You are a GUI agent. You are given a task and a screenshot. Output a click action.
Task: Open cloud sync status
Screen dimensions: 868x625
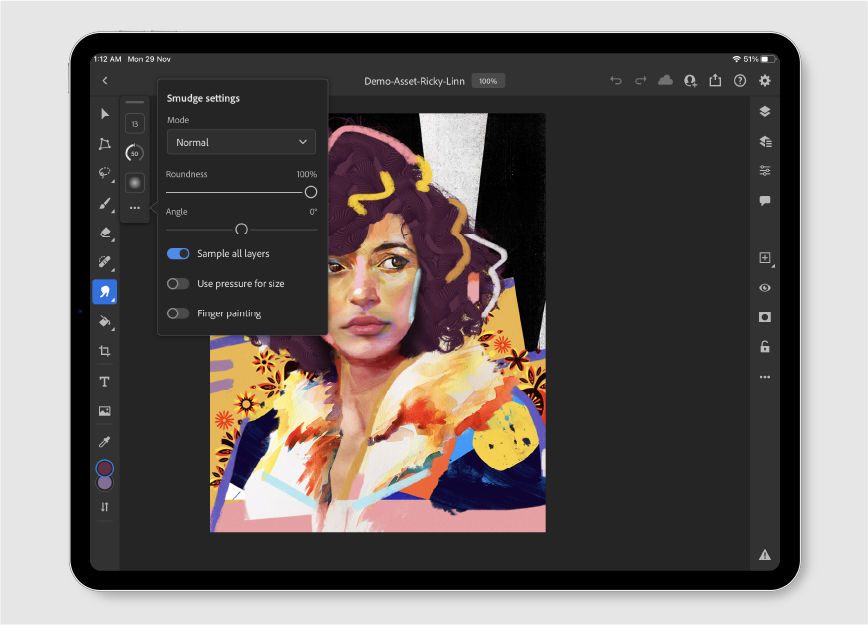point(665,81)
